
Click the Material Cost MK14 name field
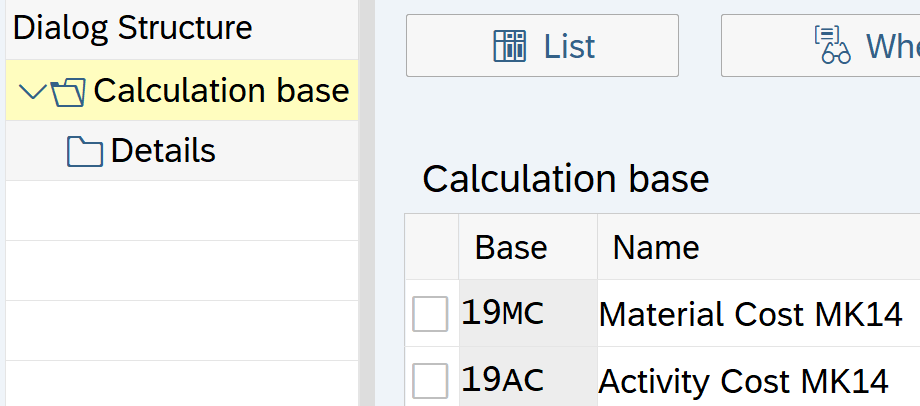coord(750,315)
